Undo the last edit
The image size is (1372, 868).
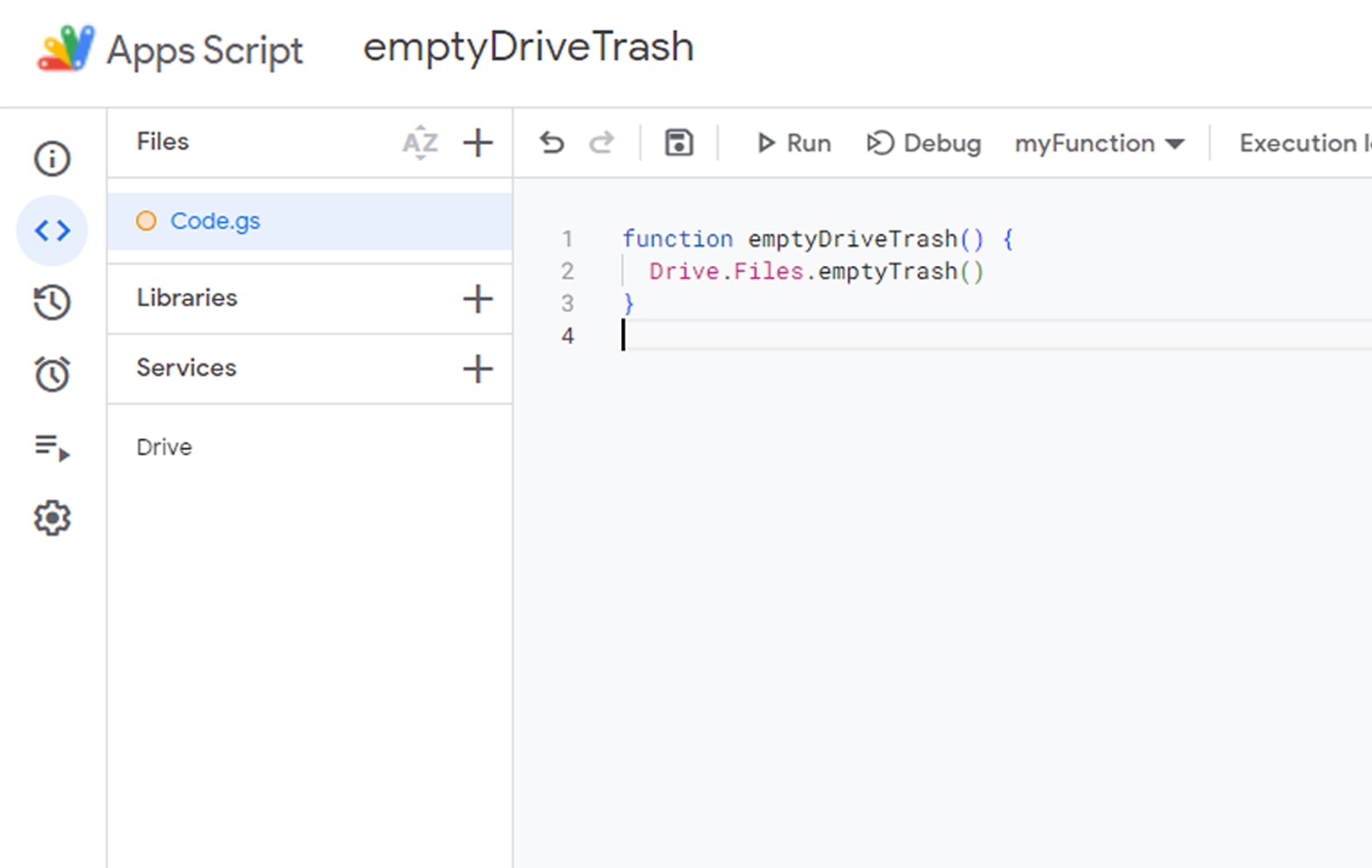click(552, 143)
